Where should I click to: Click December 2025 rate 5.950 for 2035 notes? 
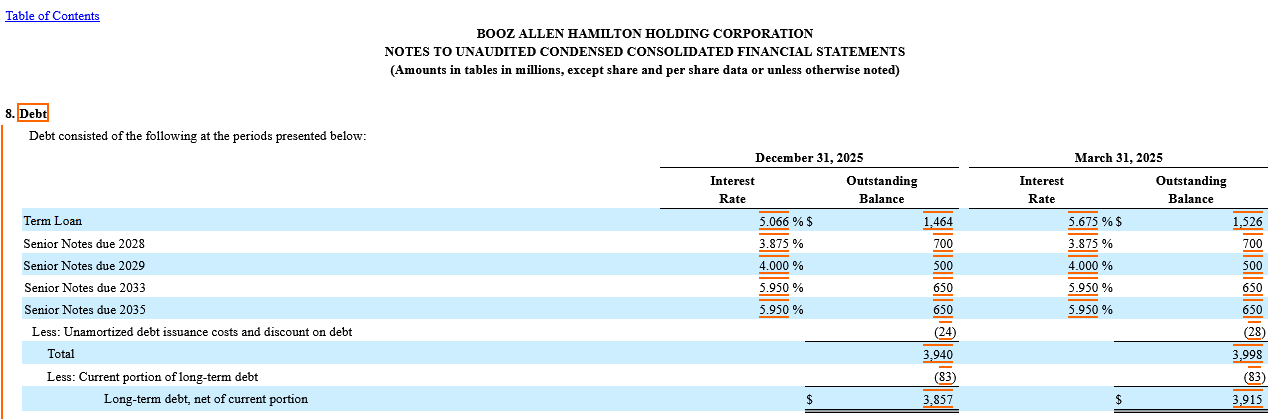click(x=774, y=309)
